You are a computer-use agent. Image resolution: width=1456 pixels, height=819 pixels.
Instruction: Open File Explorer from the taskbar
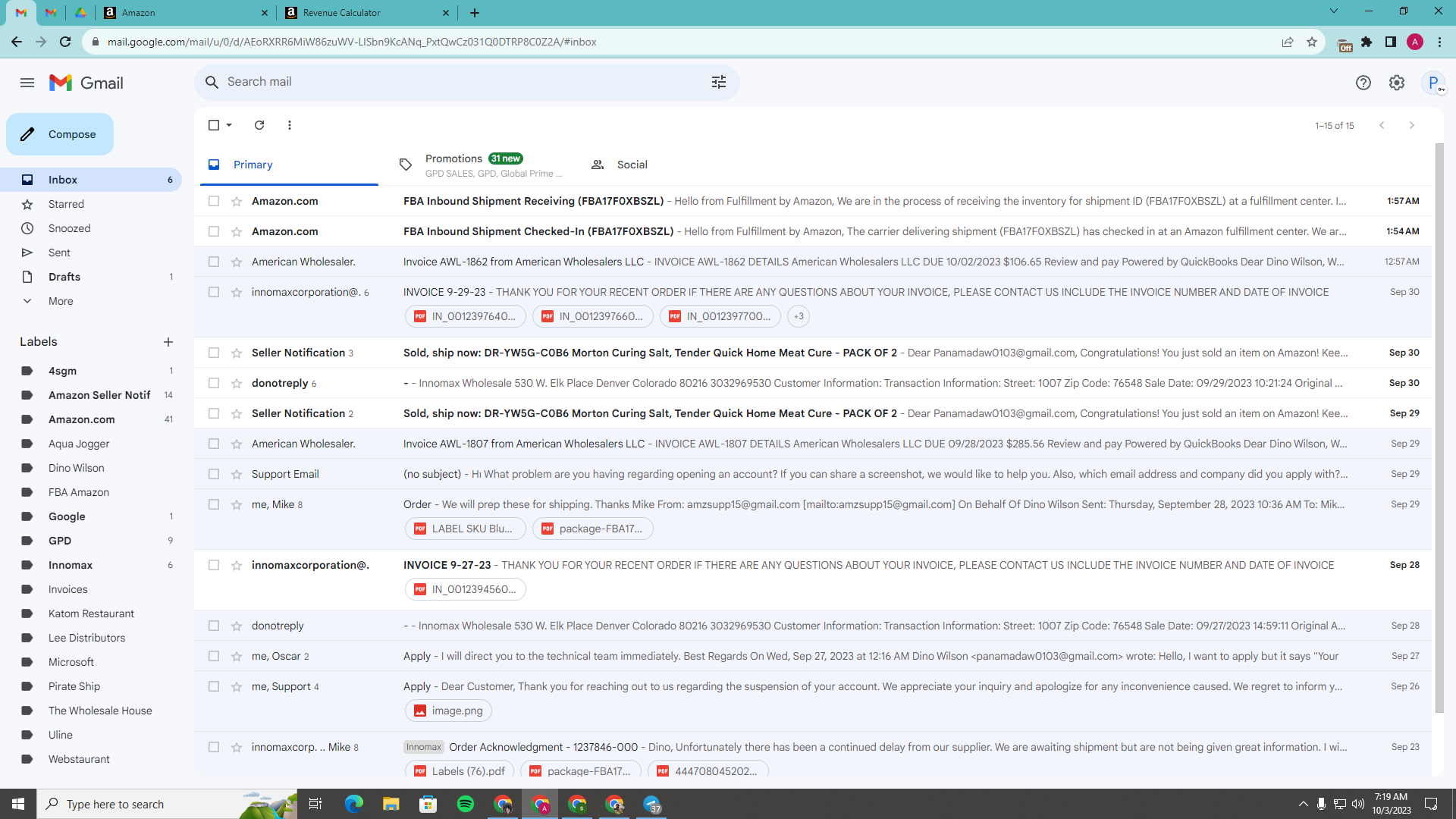[x=391, y=804]
